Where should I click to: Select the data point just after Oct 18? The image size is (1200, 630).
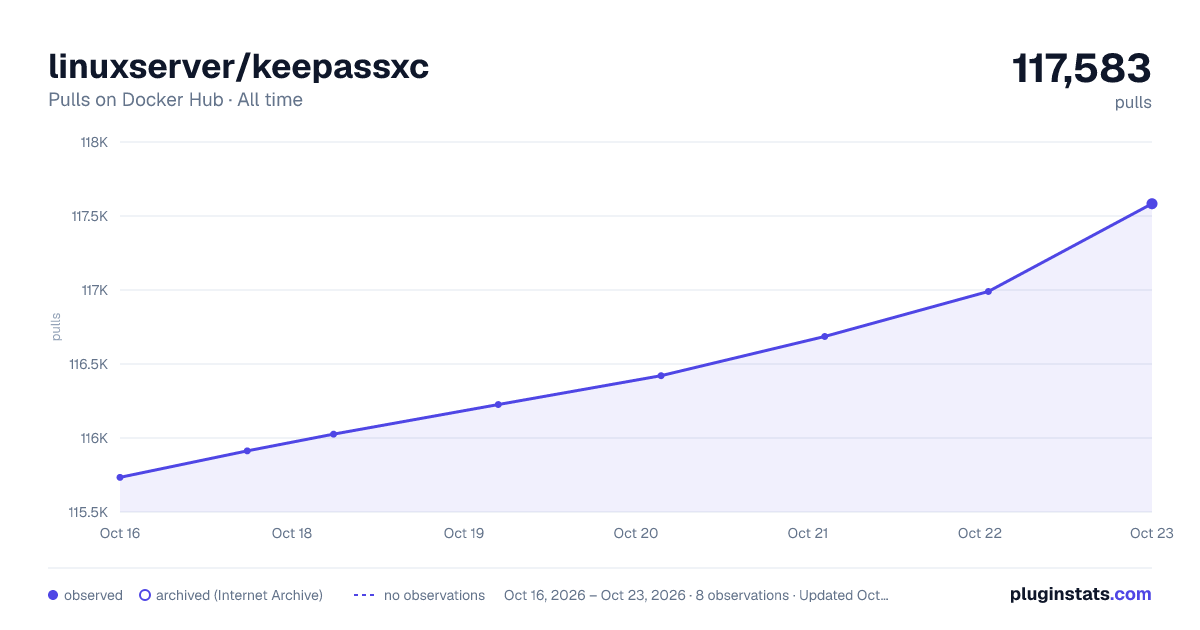tap(333, 434)
